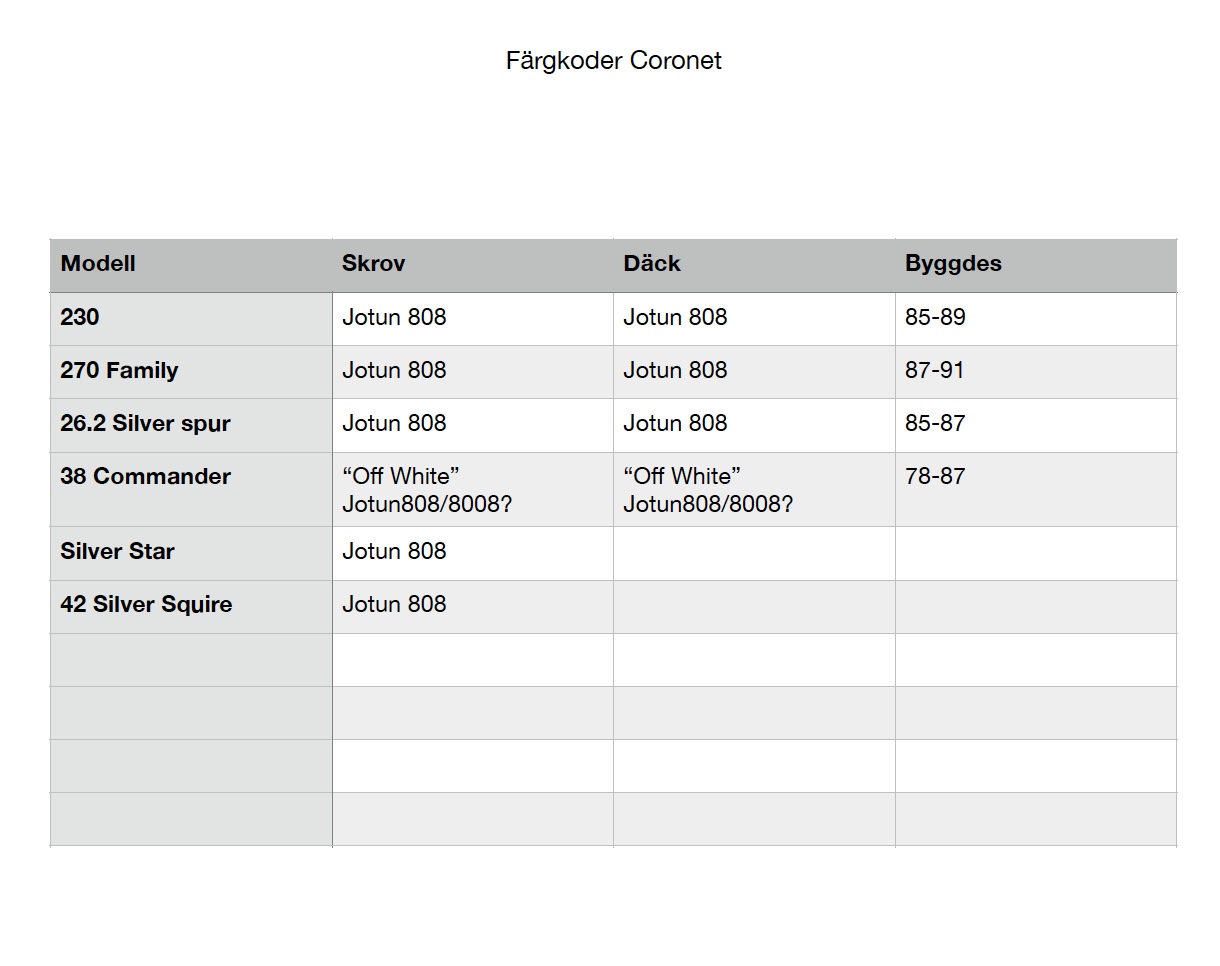Image resolution: width=1220 pixels, height=966 pixels.
Task: Select the empty Däck cell for 42 Silver Squire
Action: click(x=754, y=606)
